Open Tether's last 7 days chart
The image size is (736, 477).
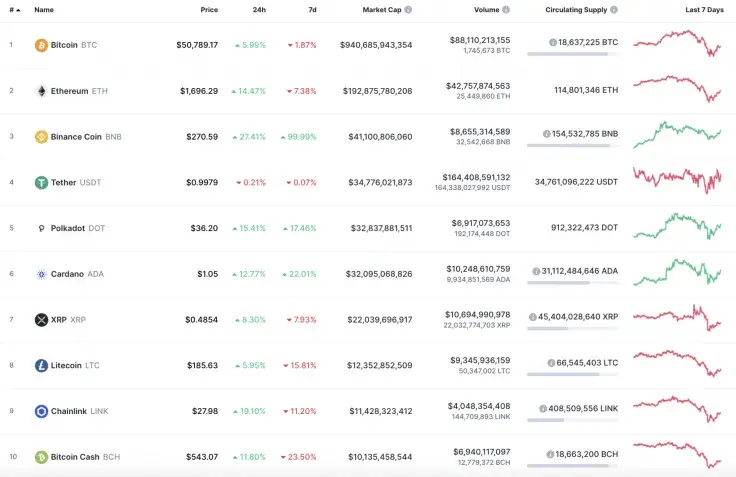coord(676,181)
